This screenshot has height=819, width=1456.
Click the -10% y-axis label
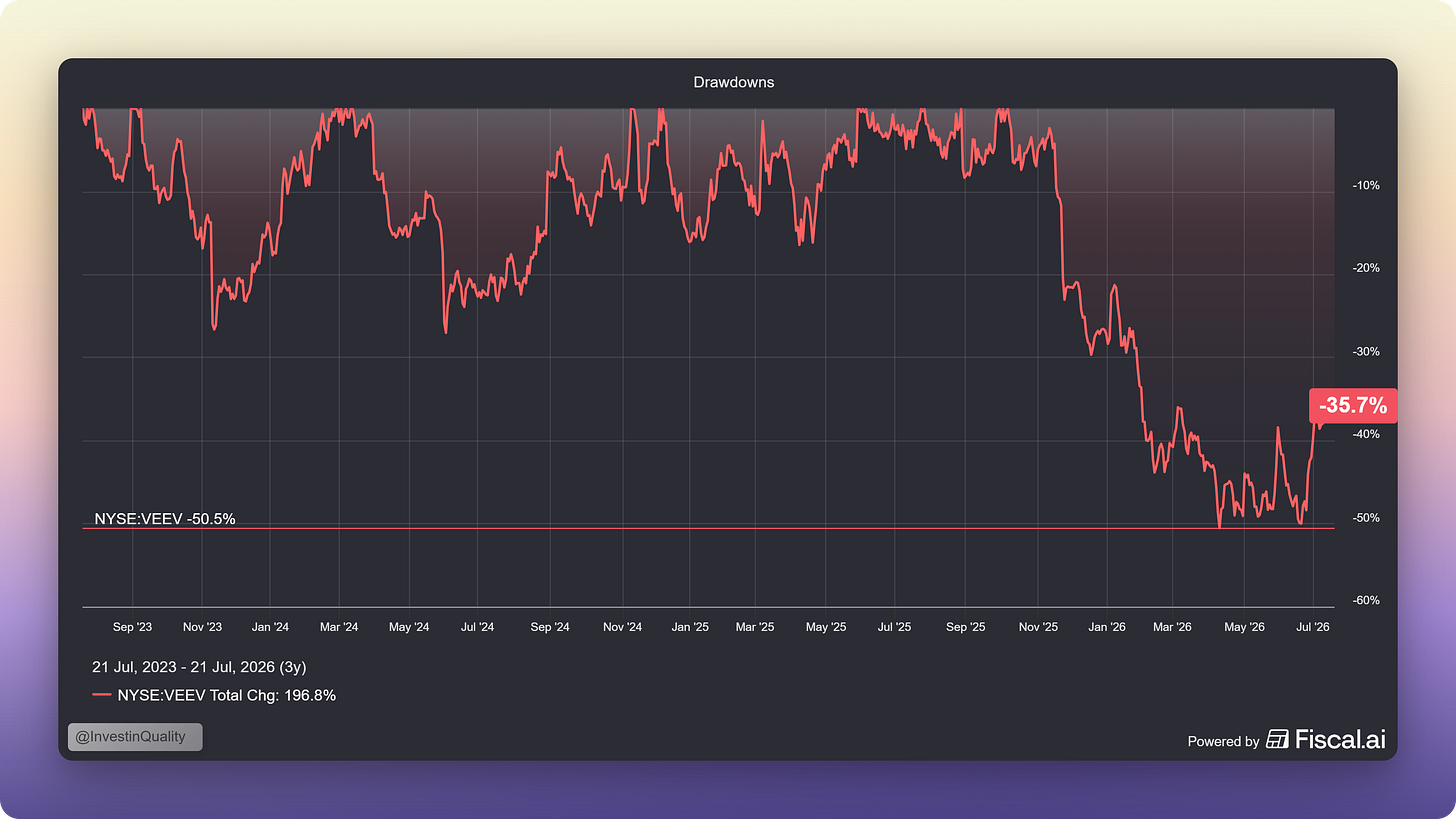1366,186
